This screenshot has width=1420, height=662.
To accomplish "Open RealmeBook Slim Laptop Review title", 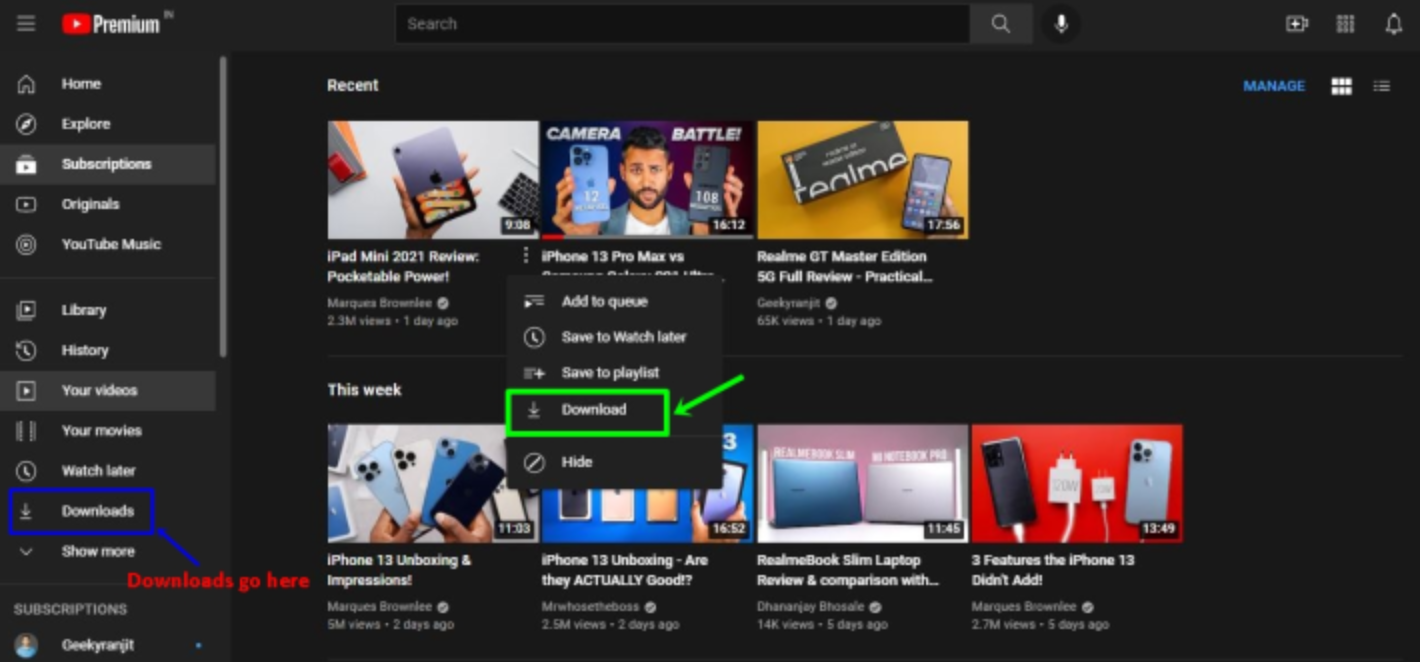I will point(847,570).
